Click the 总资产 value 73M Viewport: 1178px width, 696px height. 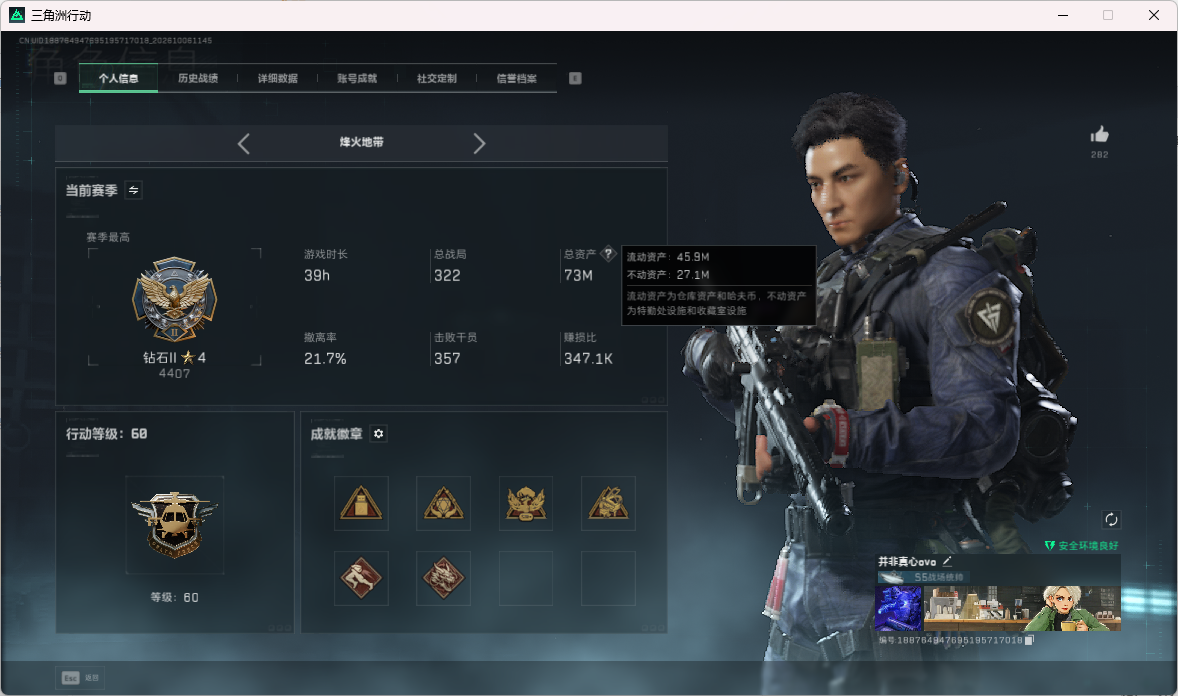(x=578, y=276)
